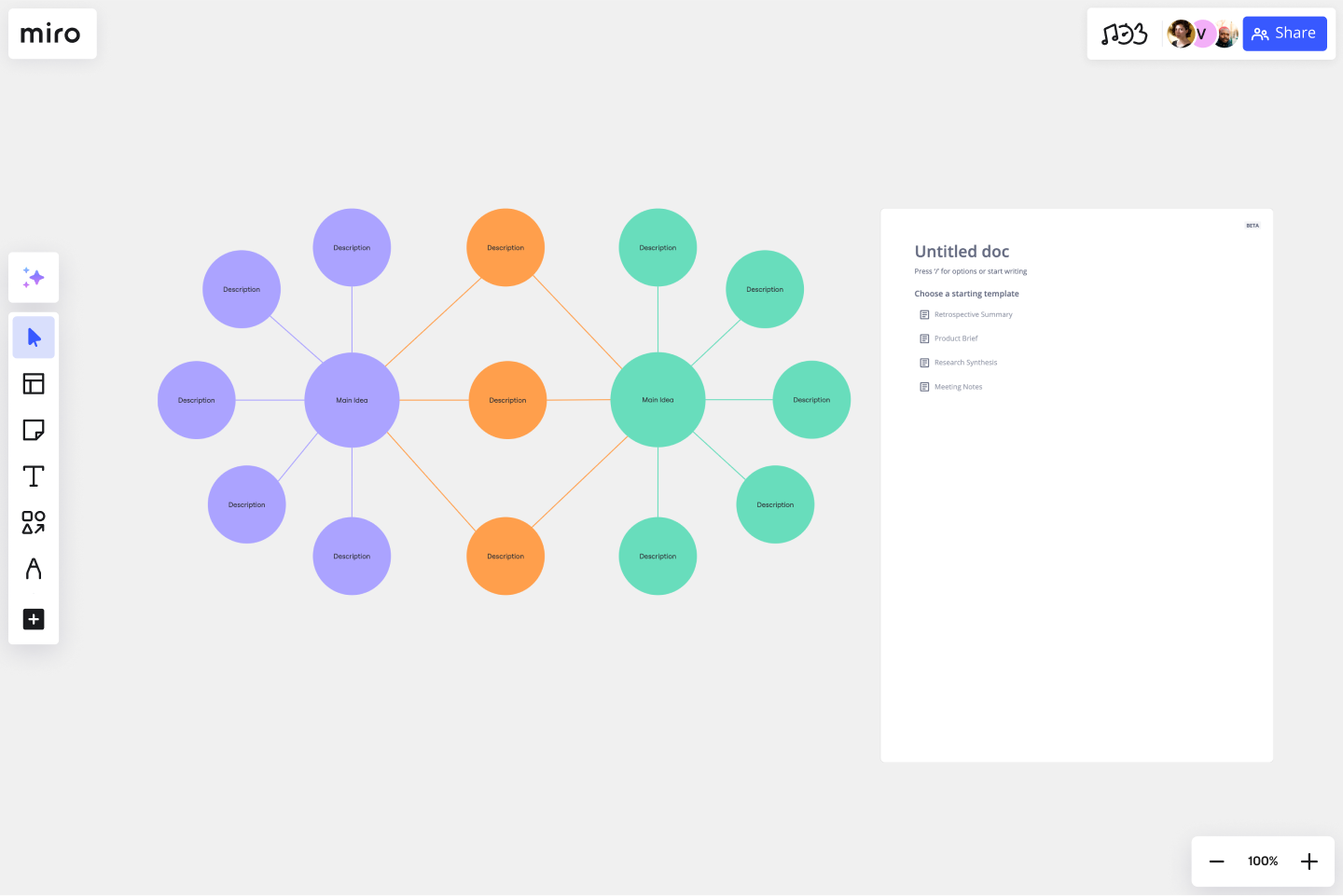This screenshot has width=1343, height=896.
Task: Click the pink V collaborator avatar
Action: pos(1202,34)
